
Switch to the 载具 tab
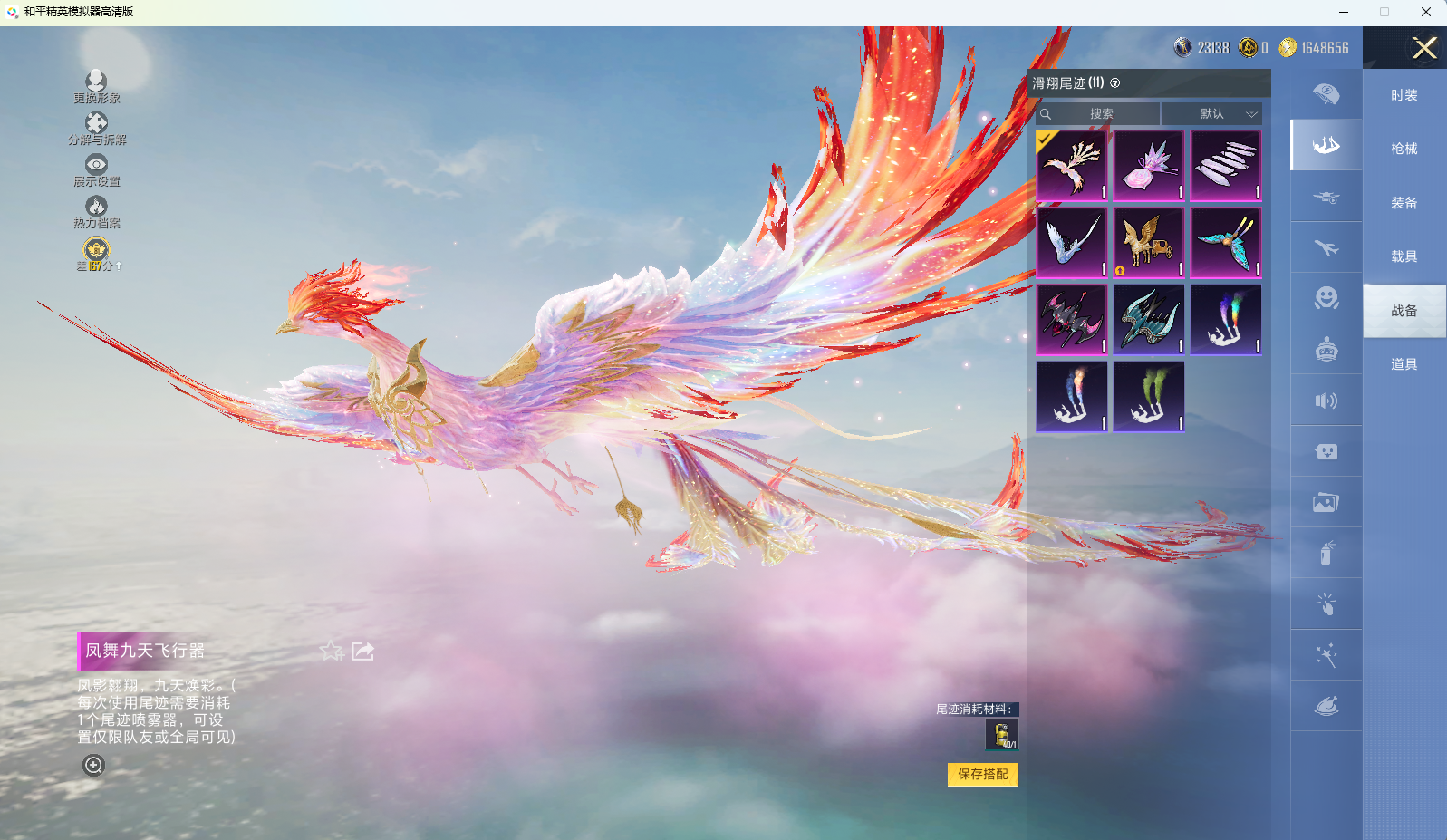point(1404,256)
